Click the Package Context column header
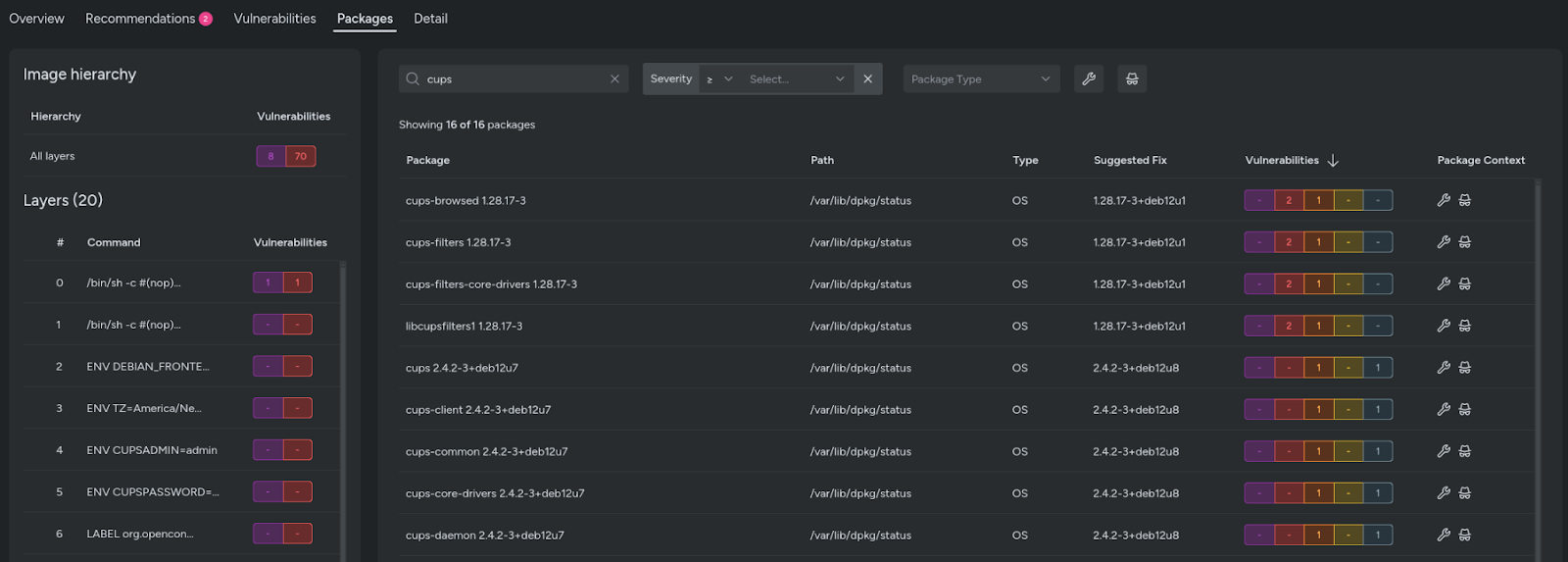 click(1481, 160)
